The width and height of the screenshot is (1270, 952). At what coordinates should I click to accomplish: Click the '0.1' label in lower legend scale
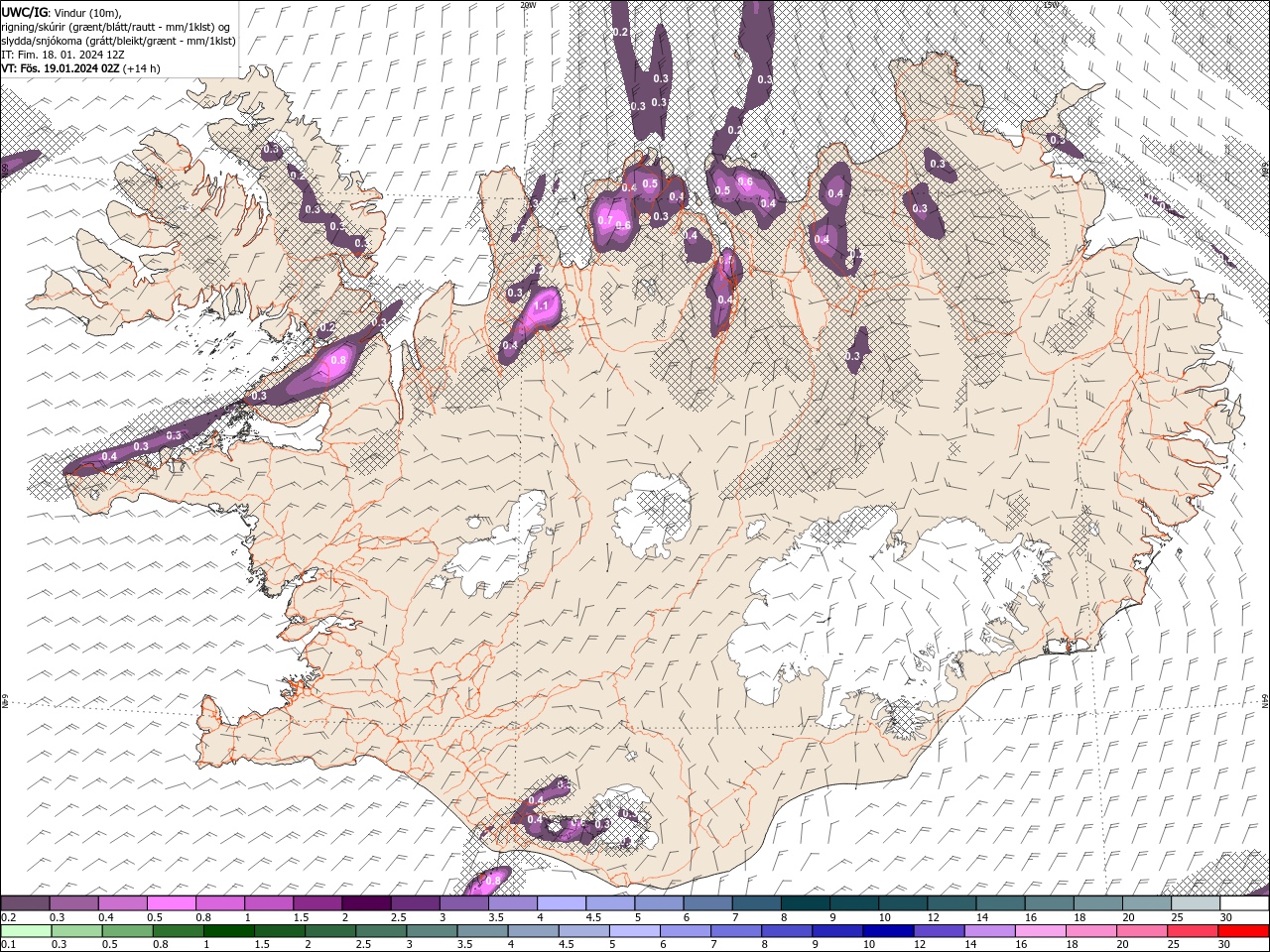[8, 945]
